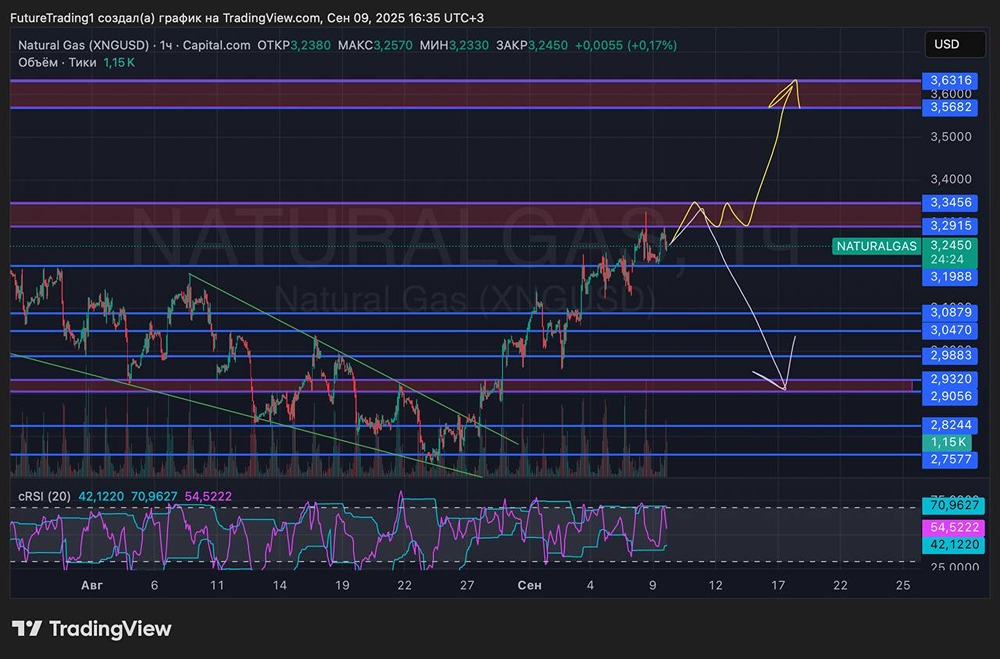The image size is (1000, 659).
Task: Click the 2,7577 price level label
Action: [x=951, y=459]
